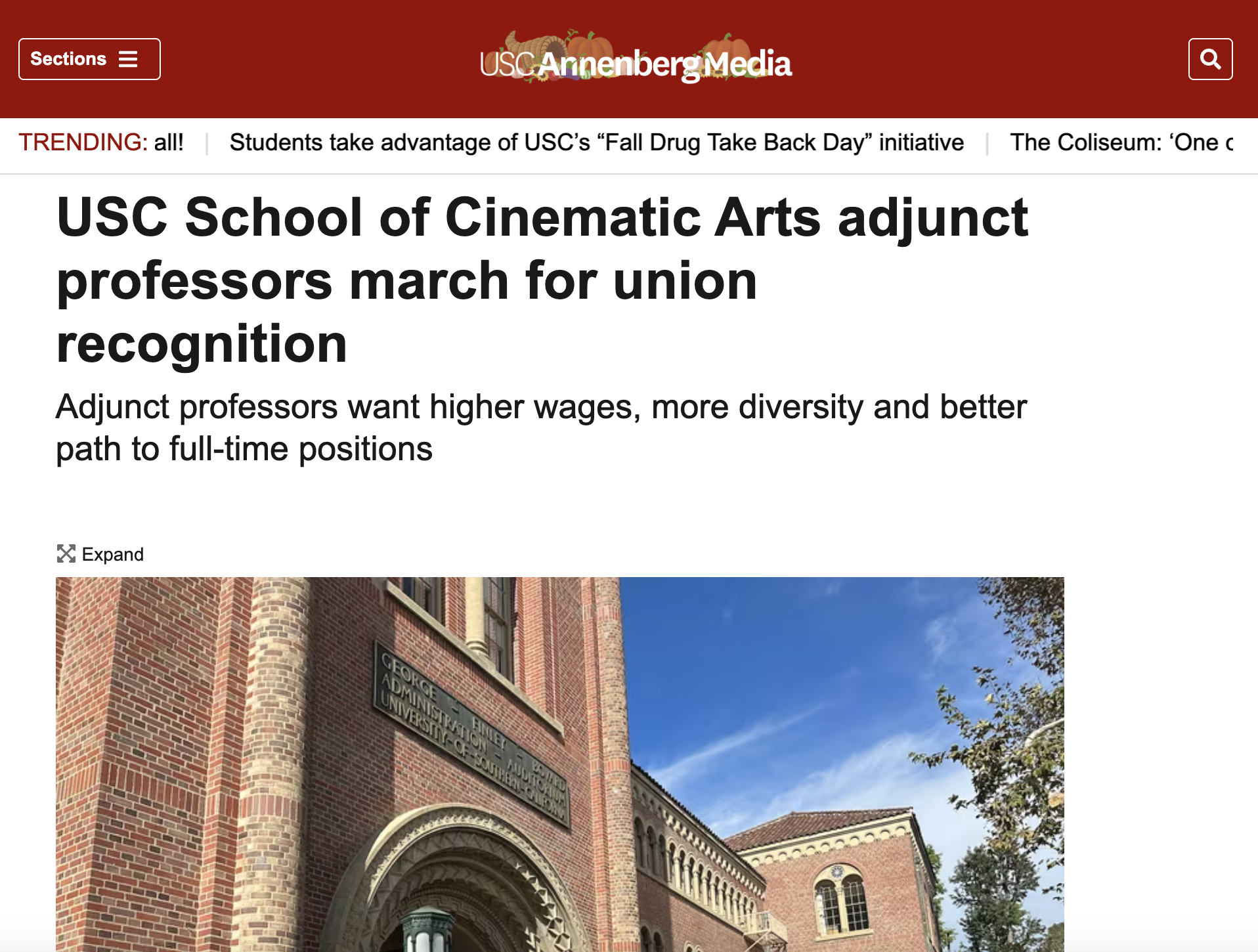Click the TRENDING label
This screenshot has height=952, width=1258.
coord(83,142)
